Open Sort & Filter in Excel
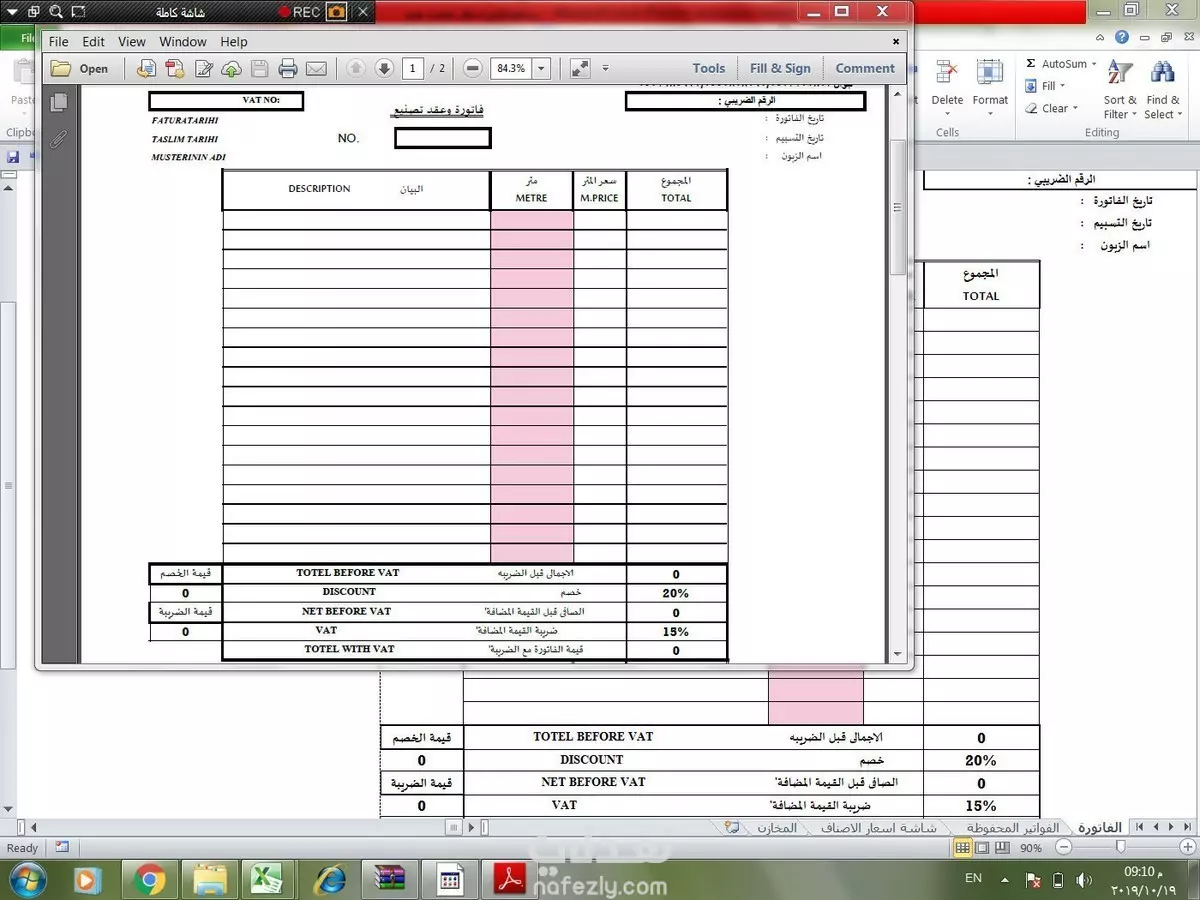 1120,88
